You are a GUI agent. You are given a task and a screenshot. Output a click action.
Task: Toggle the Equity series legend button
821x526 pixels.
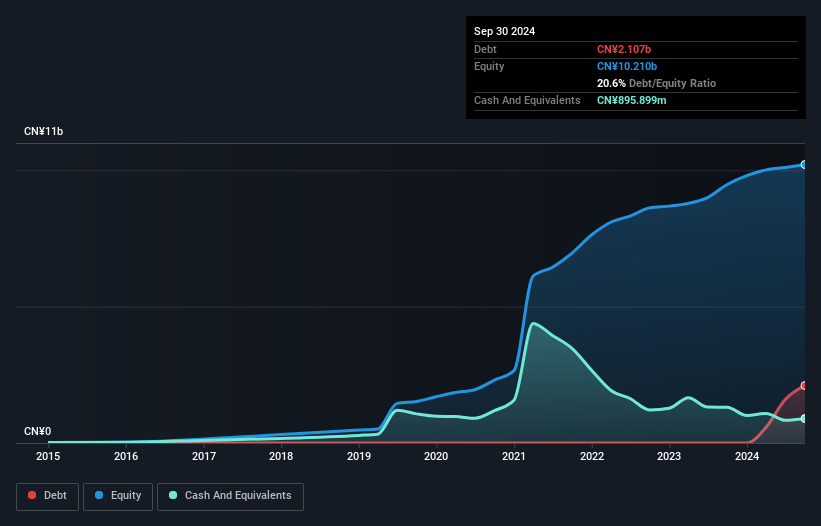coord(118,496)
